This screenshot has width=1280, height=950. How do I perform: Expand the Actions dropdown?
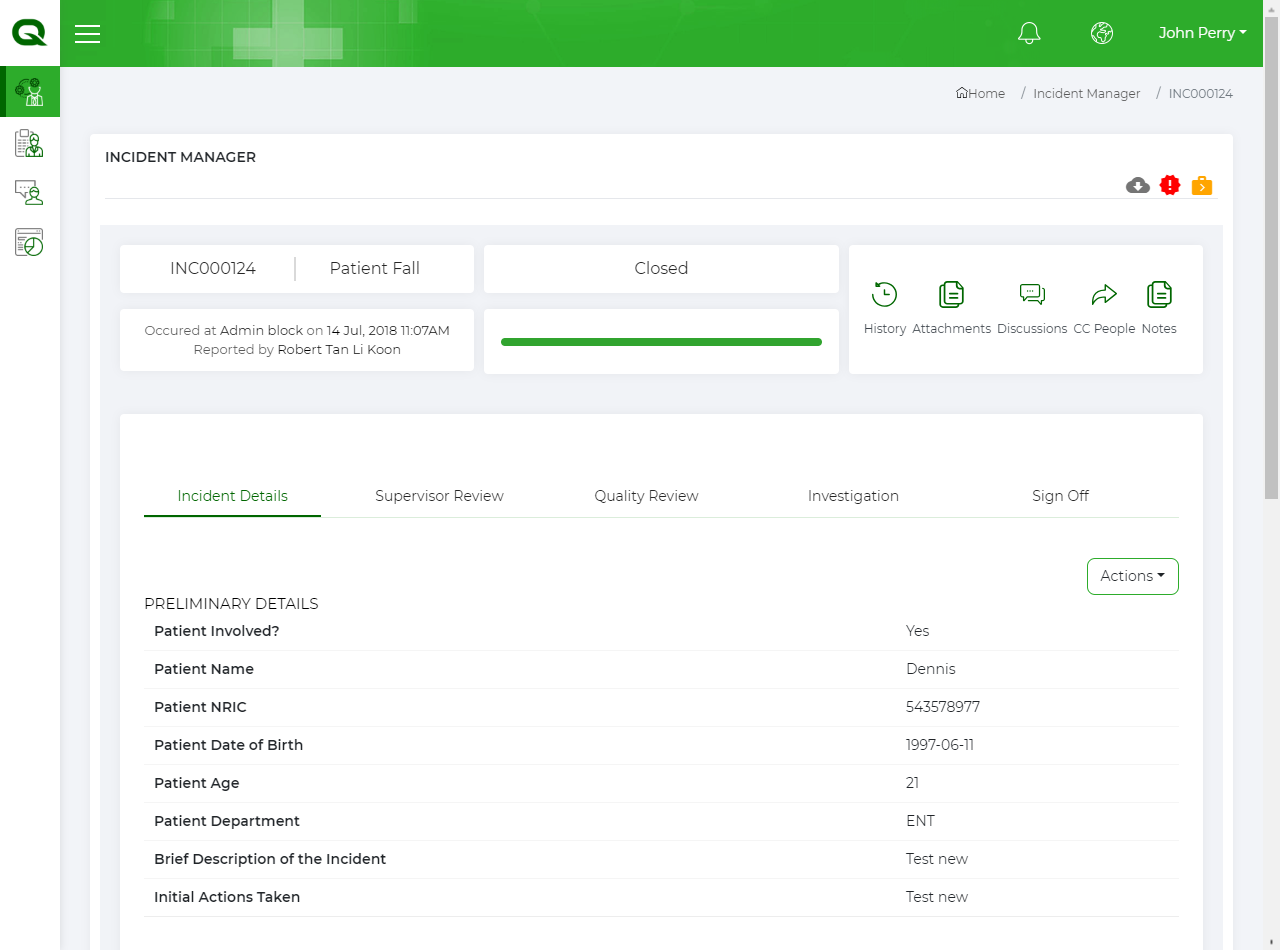[x=1132, y=576]
